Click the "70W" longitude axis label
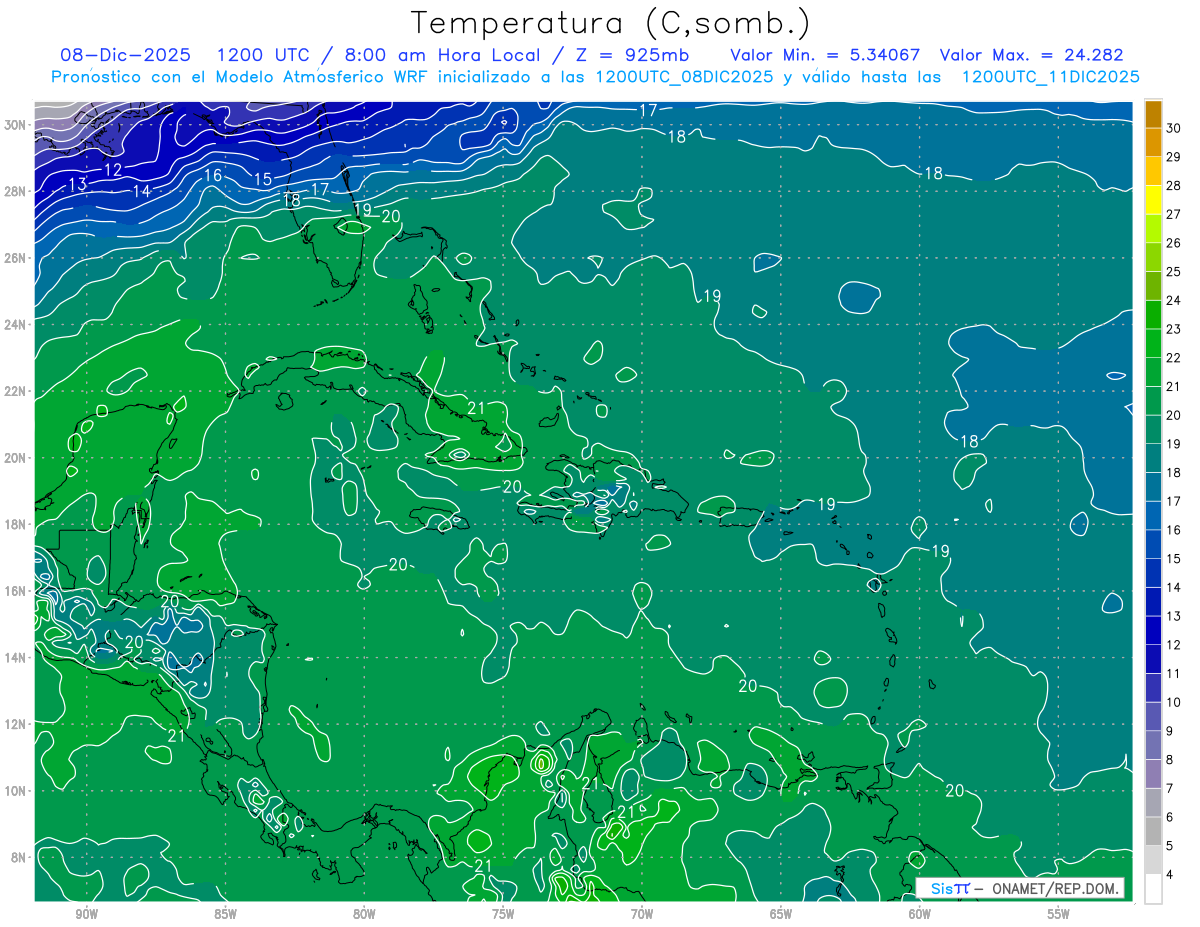Screen dimensions: 1200x927 (642, 914)
